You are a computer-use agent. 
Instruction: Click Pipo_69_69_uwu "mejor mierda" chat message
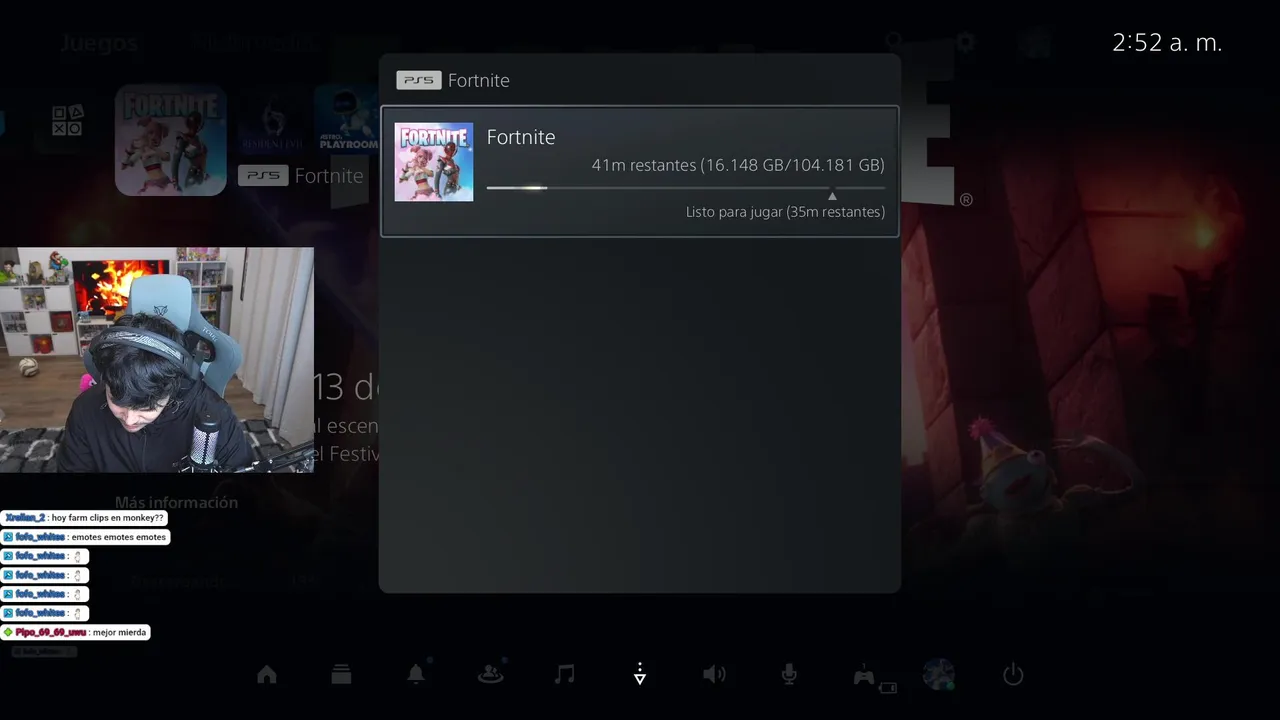click(x=75, y=632)
